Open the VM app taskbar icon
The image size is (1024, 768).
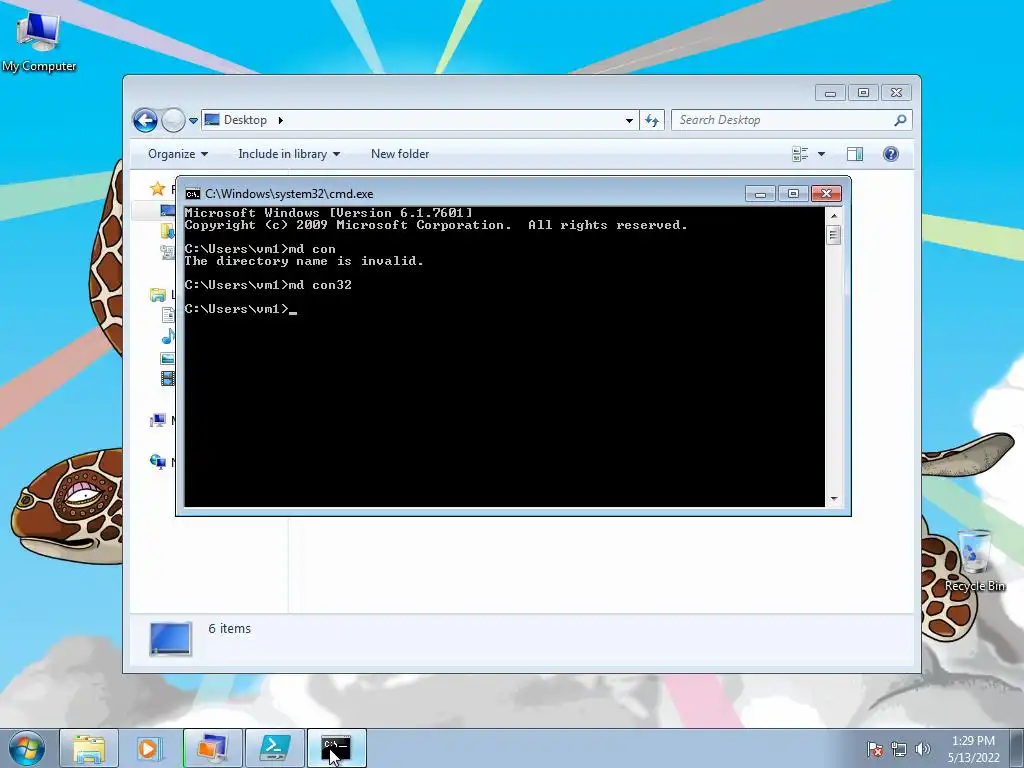pos(212,748)
